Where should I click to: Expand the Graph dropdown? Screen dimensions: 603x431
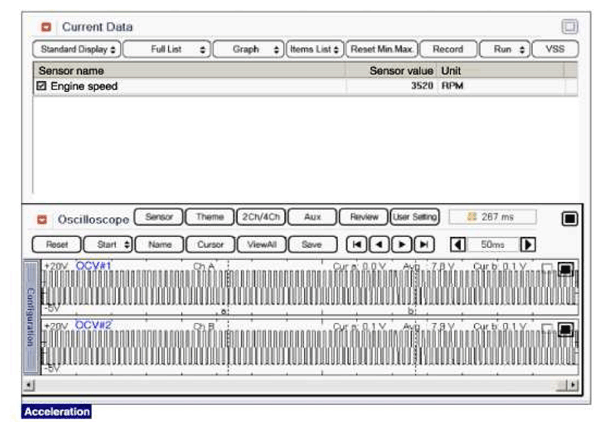pos(249,49)
